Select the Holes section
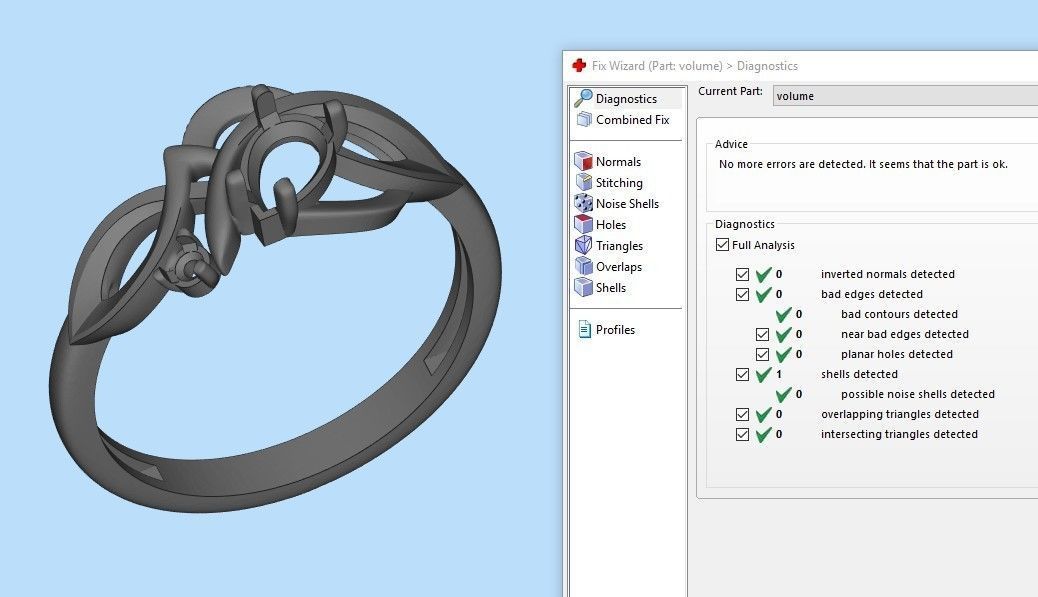This screenshot has width=1038, height=597. coord(610,225)
